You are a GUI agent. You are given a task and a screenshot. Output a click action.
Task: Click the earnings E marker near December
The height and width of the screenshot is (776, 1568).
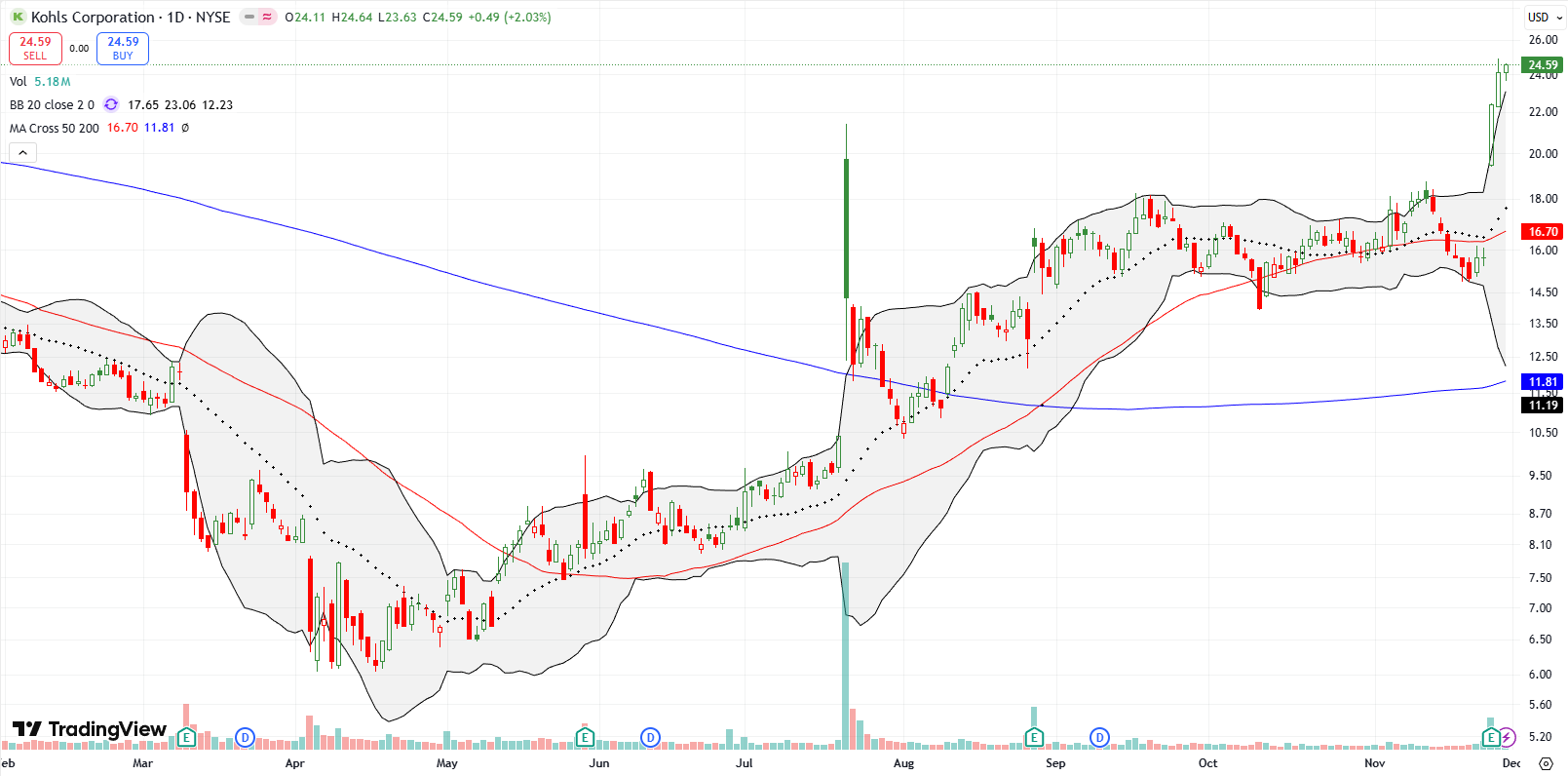(1491, 738)
